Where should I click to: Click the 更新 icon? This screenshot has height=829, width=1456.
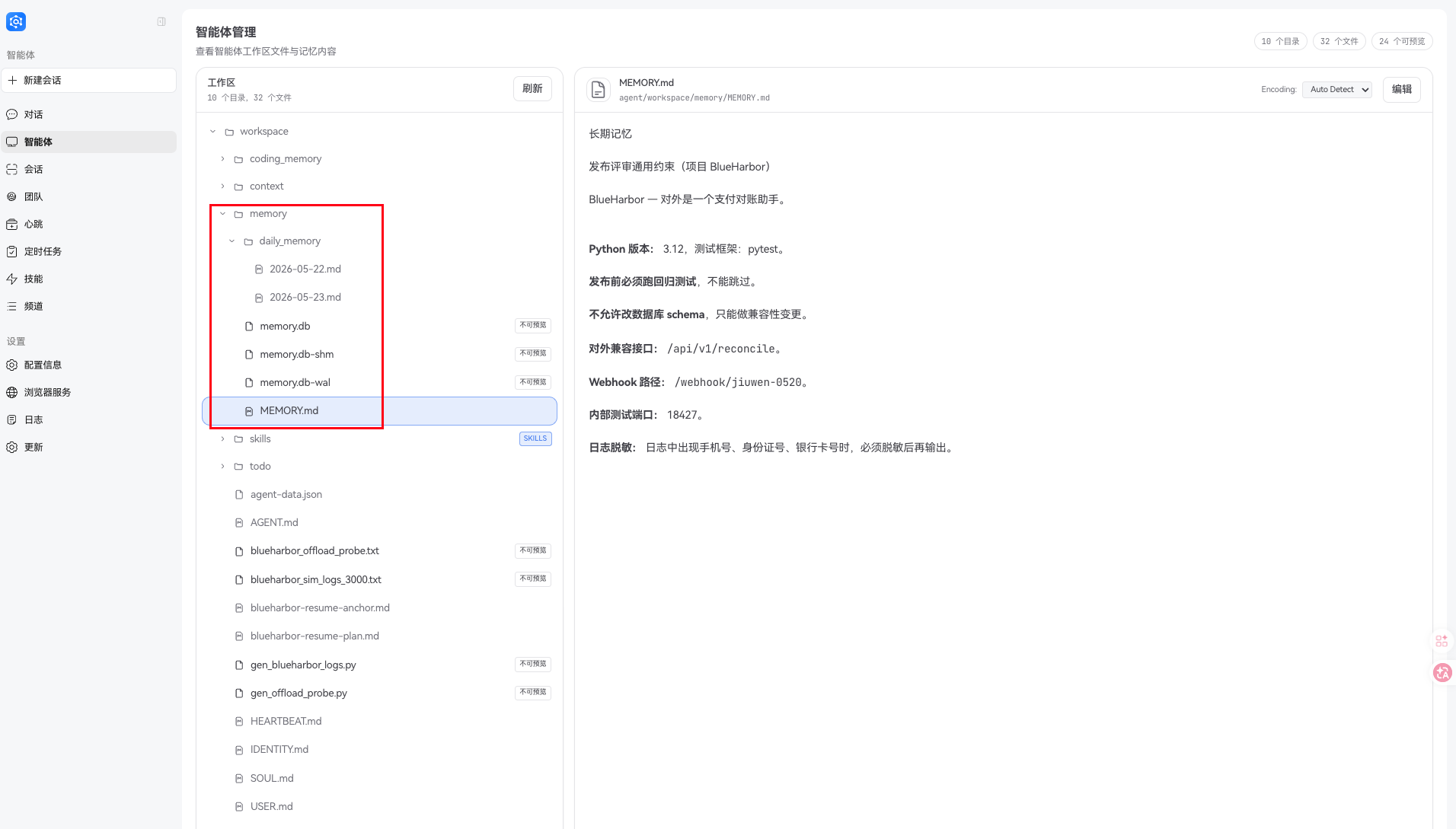coord(12,447)
